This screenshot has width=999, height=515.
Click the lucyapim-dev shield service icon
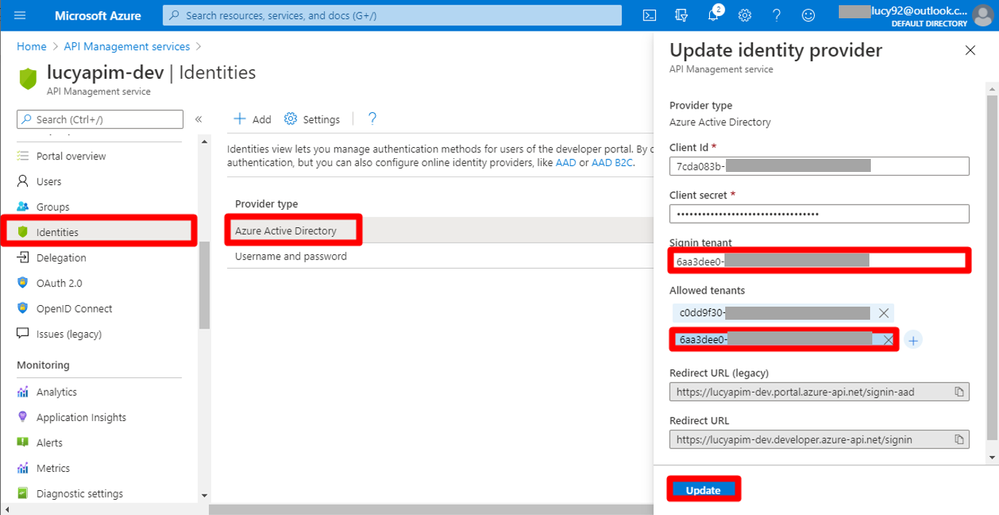coord(29,78)
